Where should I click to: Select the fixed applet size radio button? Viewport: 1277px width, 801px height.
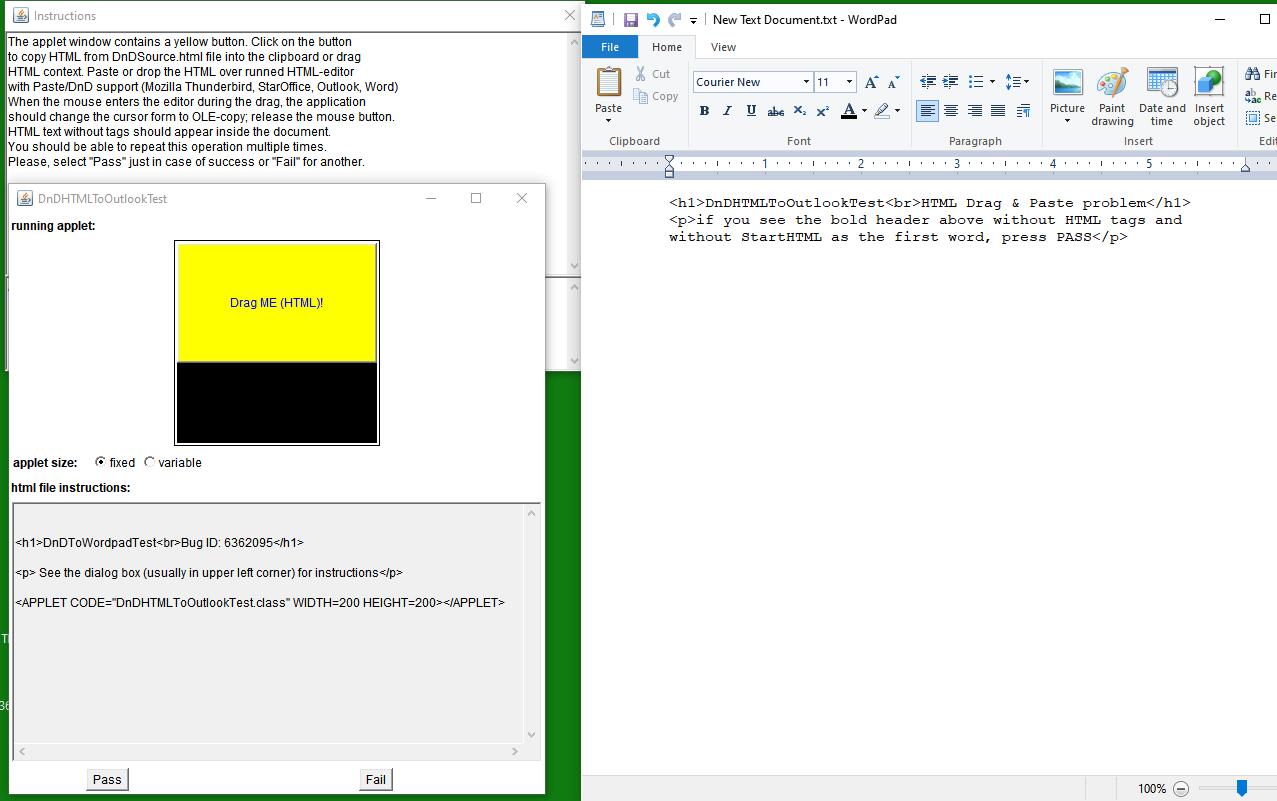(x=101, y=462)
